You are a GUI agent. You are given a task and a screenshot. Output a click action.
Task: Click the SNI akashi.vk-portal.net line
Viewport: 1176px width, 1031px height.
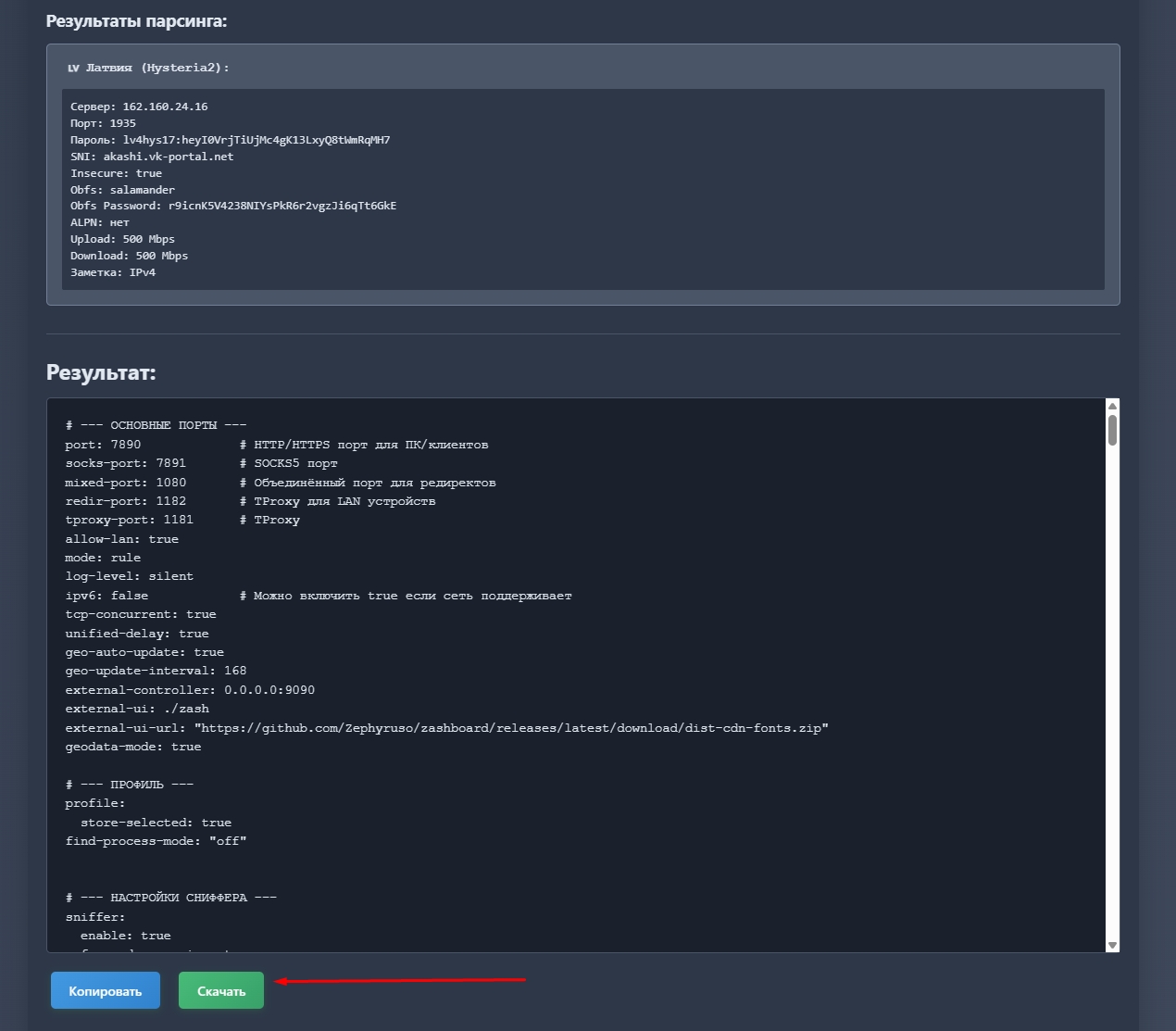[152, 157]
